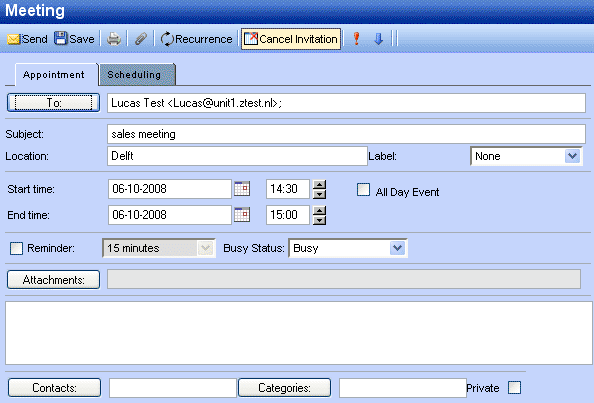Open the Recurrence settings

196,39
